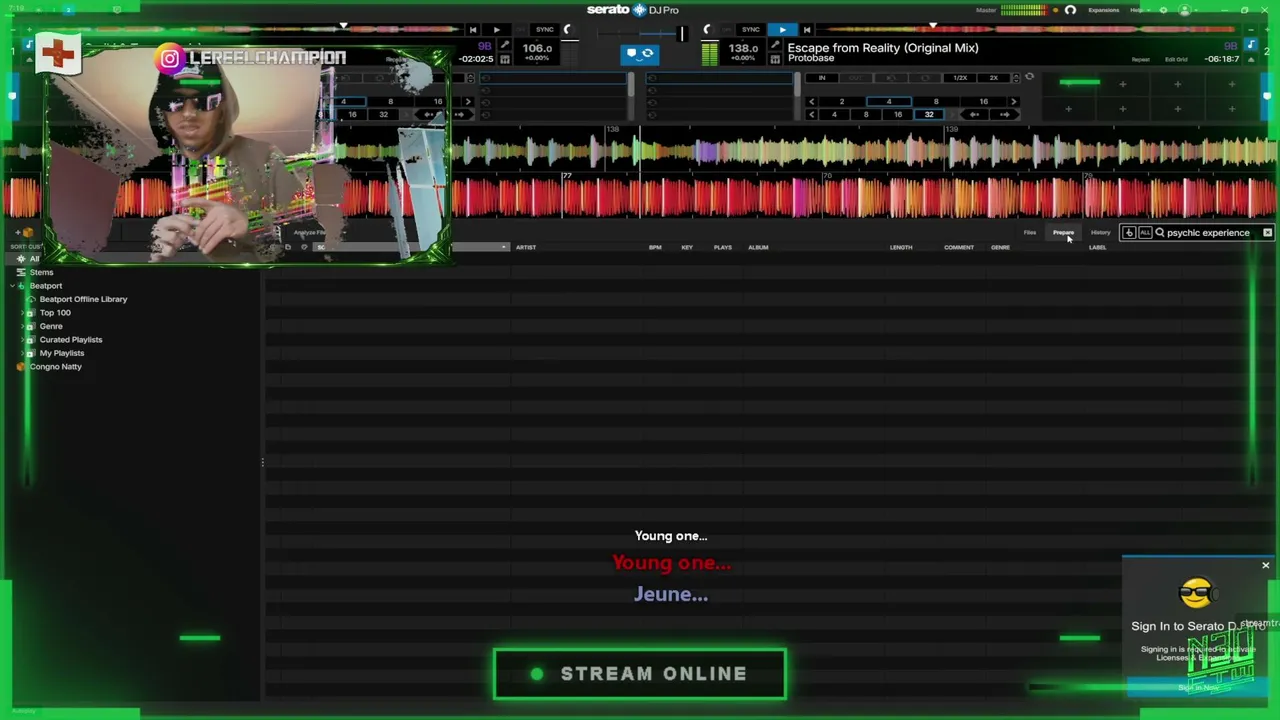Open the user account icon
The image size is (1280, 720).
pyautogui.click(x=1185, y=10)
